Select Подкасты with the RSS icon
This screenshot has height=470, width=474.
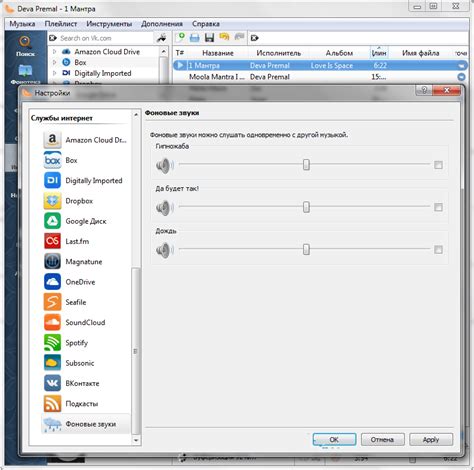coord(85,403)
